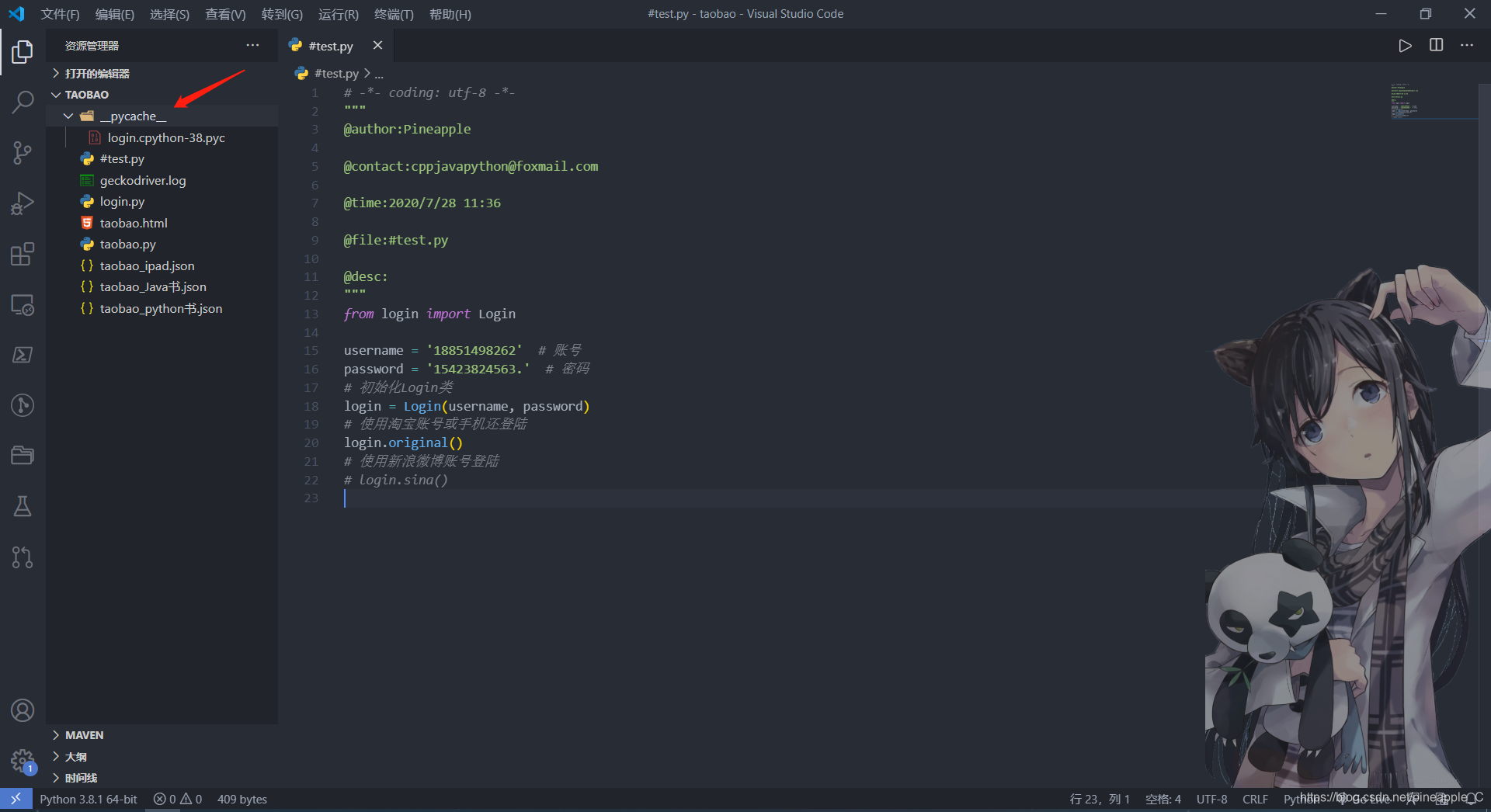Change indentation setting 空格: 4
Viewport: 1491px width, 812px height.
click(x=1163, y=799)
